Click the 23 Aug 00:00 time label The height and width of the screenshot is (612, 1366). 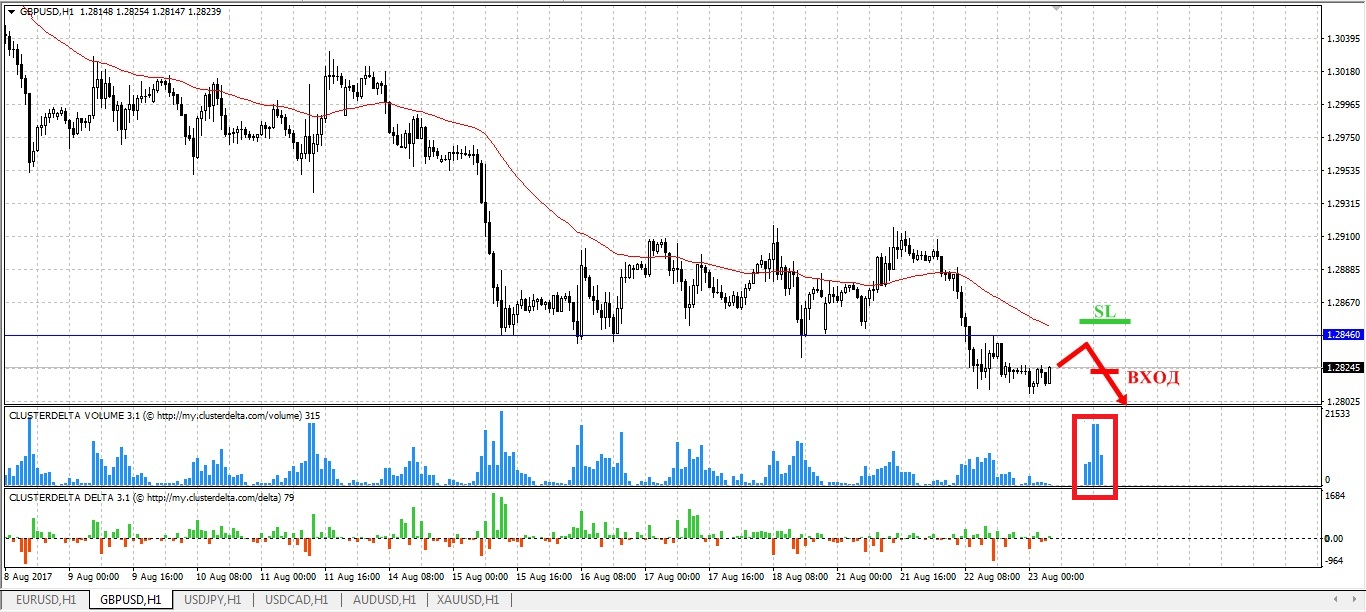pos(1056,577)
